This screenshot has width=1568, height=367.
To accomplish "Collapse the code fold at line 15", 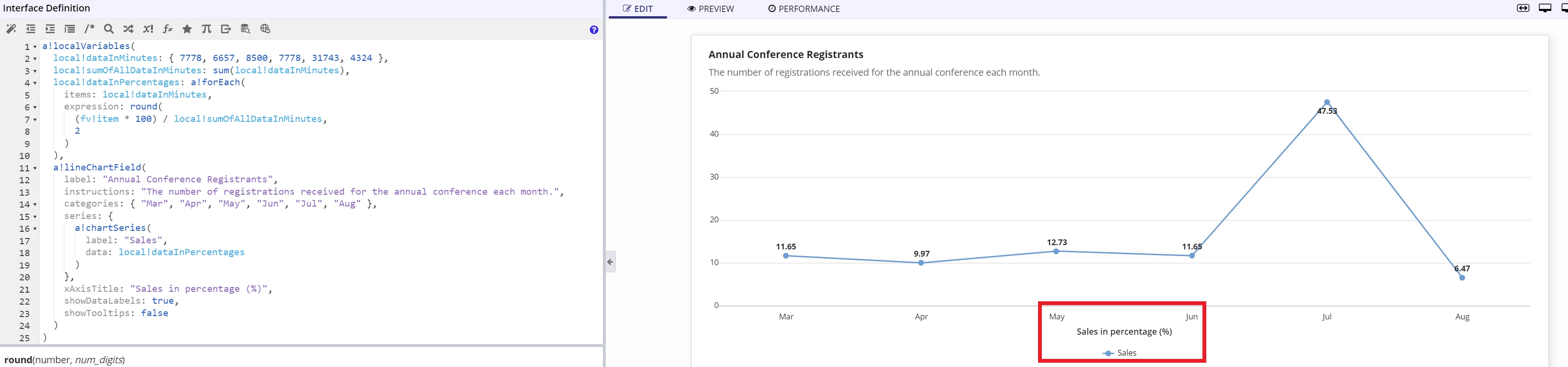I will point(35,217).
